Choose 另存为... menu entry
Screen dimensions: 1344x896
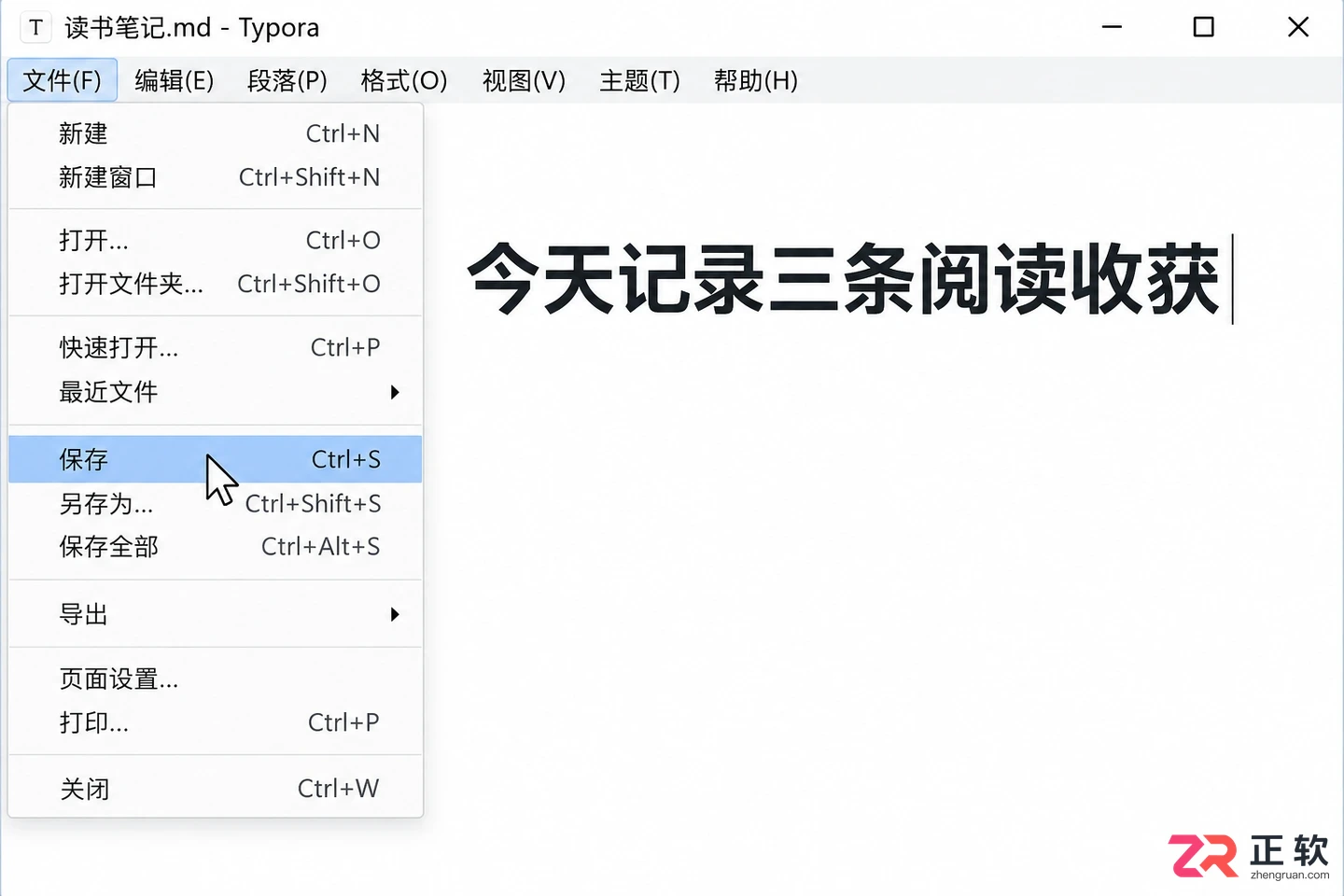(x=216, y=504)
